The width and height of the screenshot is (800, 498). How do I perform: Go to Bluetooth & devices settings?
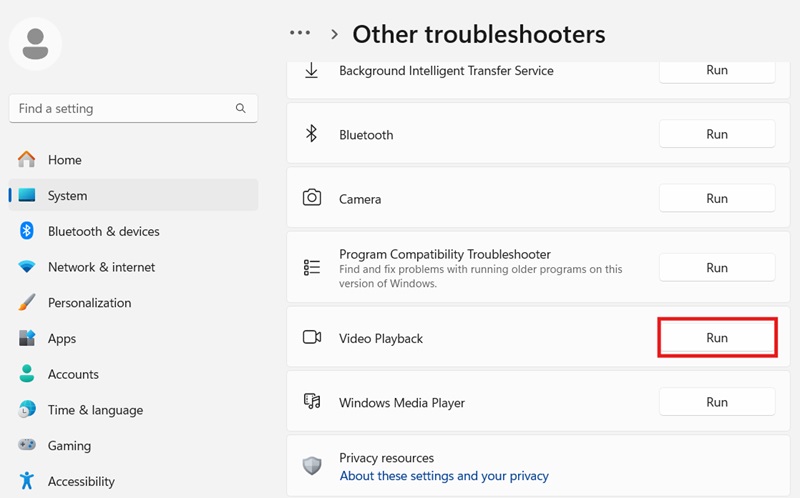click(134, 231)
